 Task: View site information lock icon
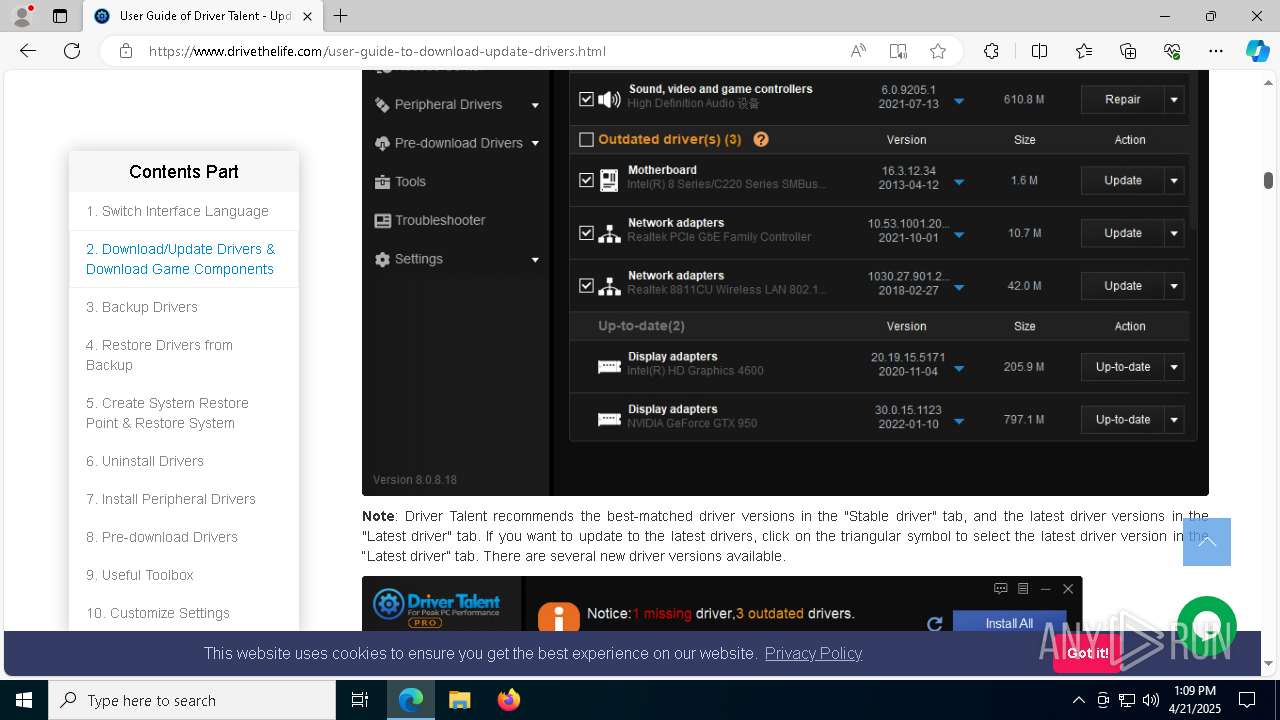tap(126, 51)
